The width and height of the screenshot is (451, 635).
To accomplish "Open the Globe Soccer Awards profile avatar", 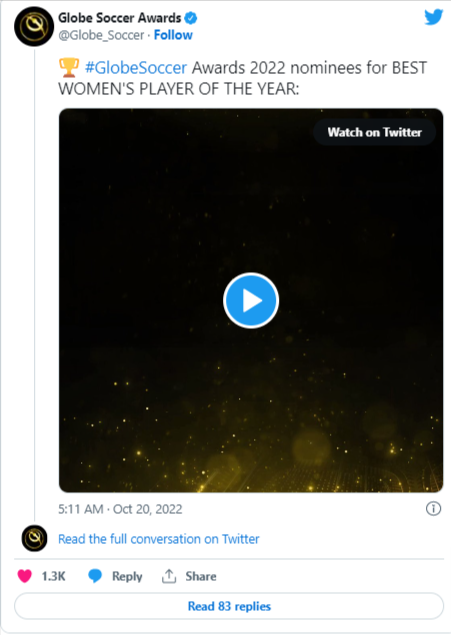I will click(x=34, y=26).
